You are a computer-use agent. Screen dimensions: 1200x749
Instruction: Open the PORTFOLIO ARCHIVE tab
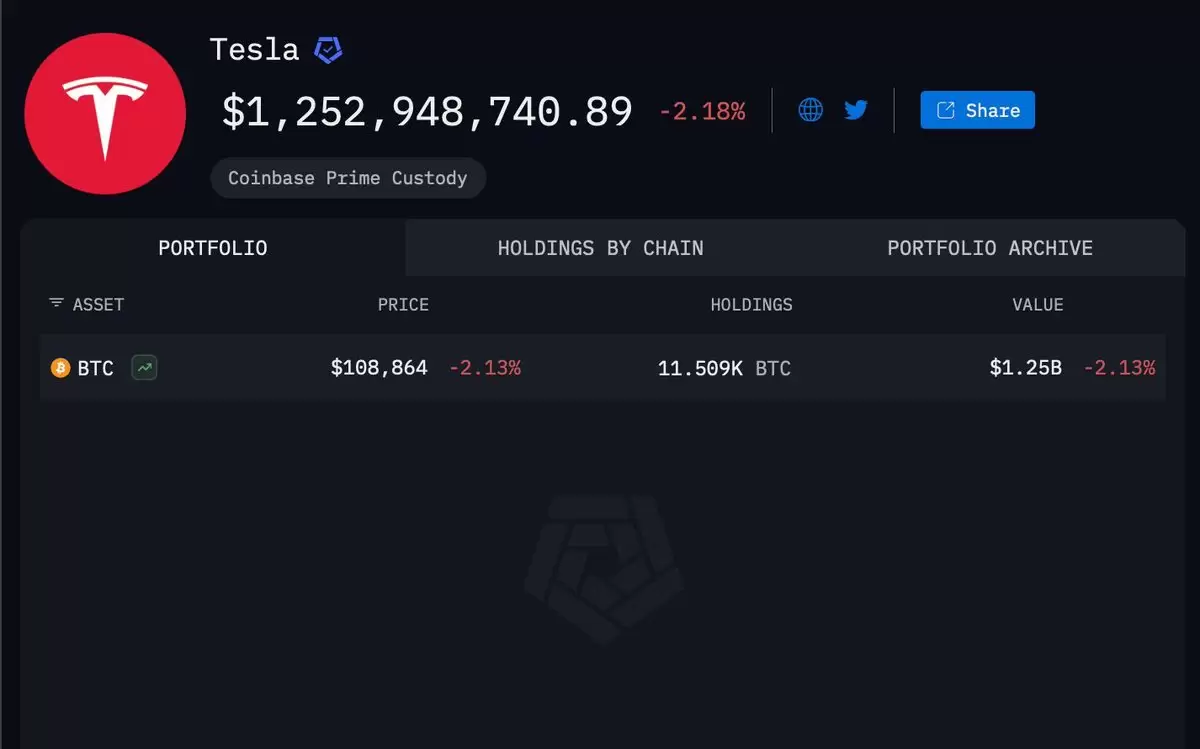tap(990, 248)
